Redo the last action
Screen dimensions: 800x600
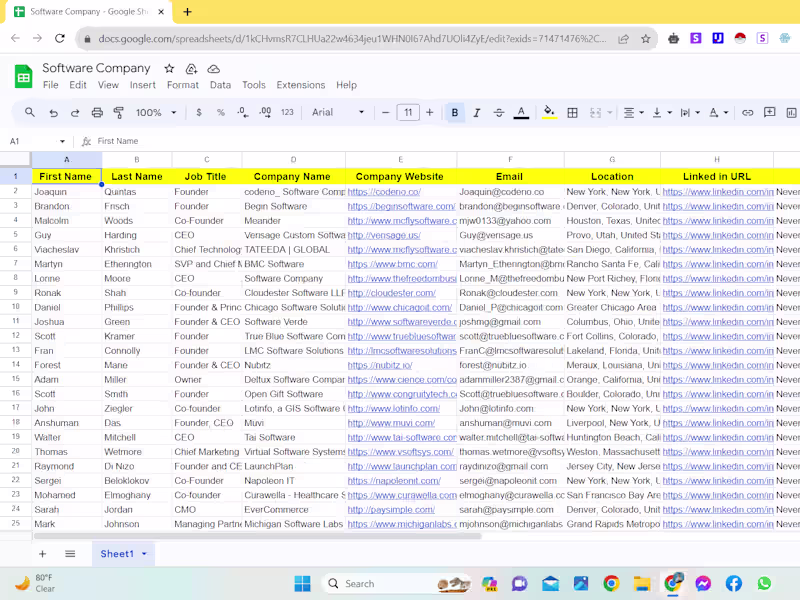click(x=75, y=113)
